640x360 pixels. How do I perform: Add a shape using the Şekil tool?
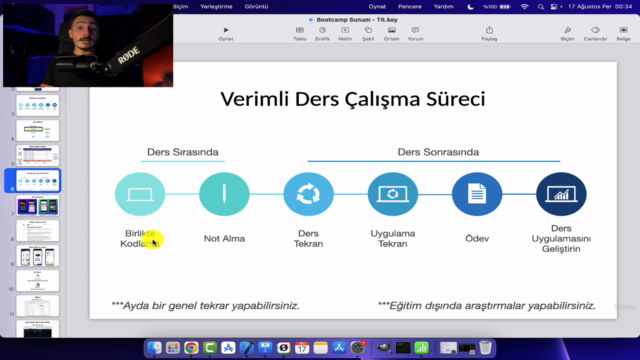pyautogui.click(x=368, y=33)
